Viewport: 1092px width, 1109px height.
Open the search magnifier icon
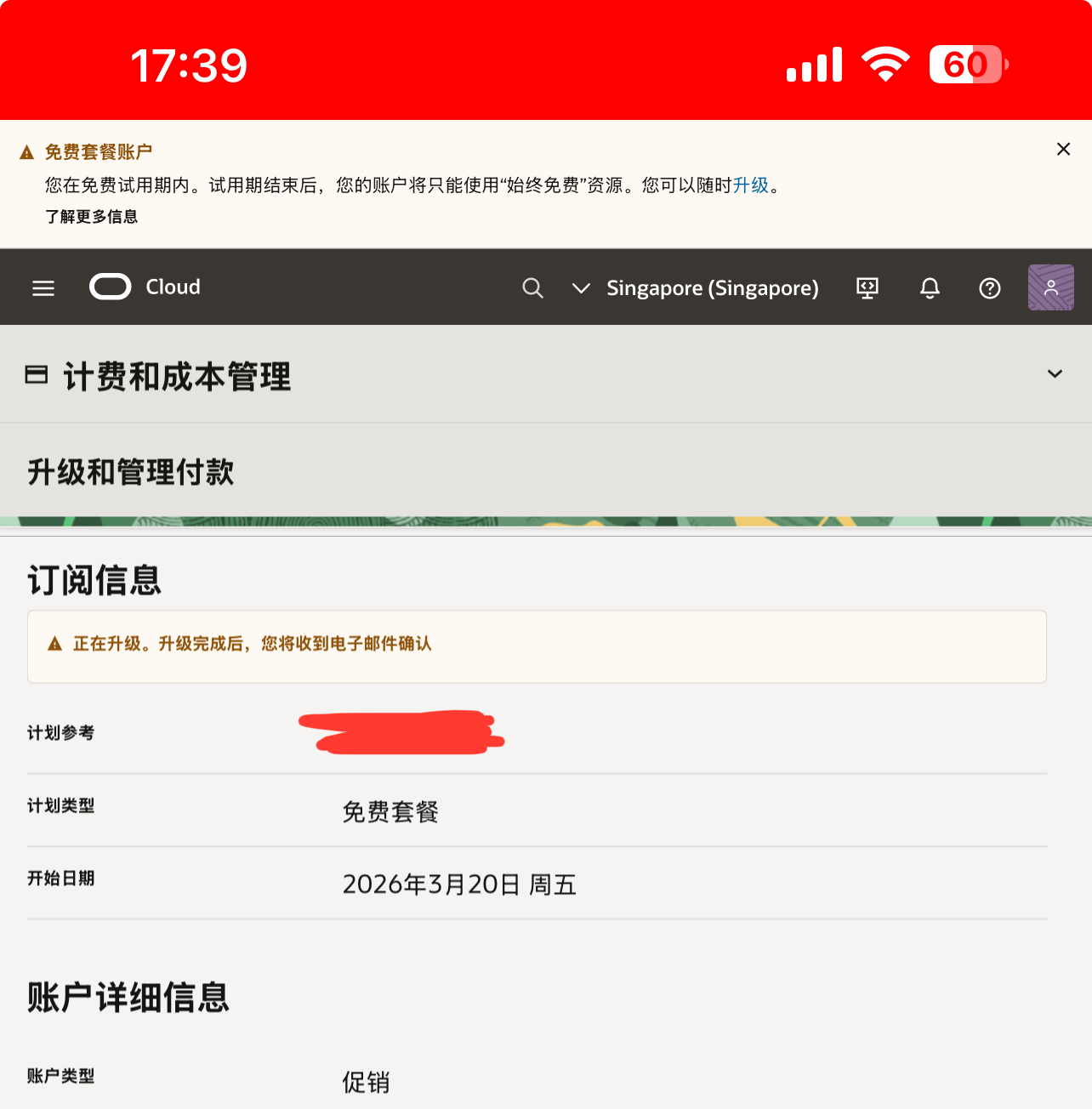pos(532,288)
